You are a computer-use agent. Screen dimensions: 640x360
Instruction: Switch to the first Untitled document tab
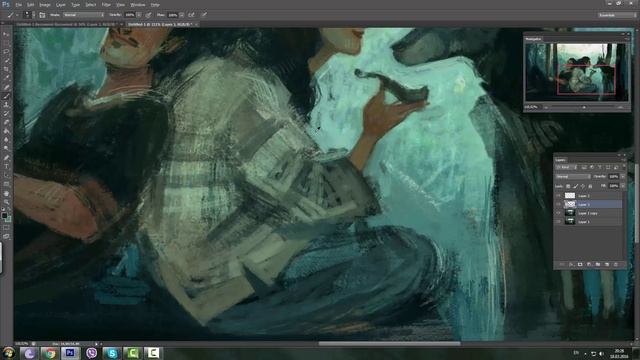coord(67,24)
